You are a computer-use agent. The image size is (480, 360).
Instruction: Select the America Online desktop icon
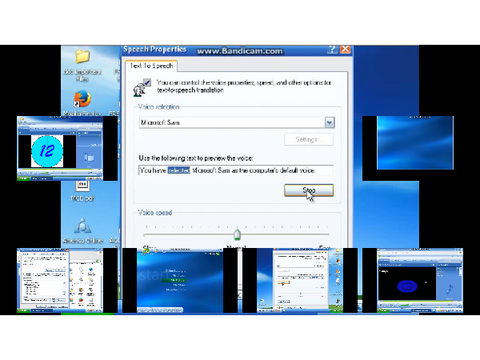(x=82, y=231)
